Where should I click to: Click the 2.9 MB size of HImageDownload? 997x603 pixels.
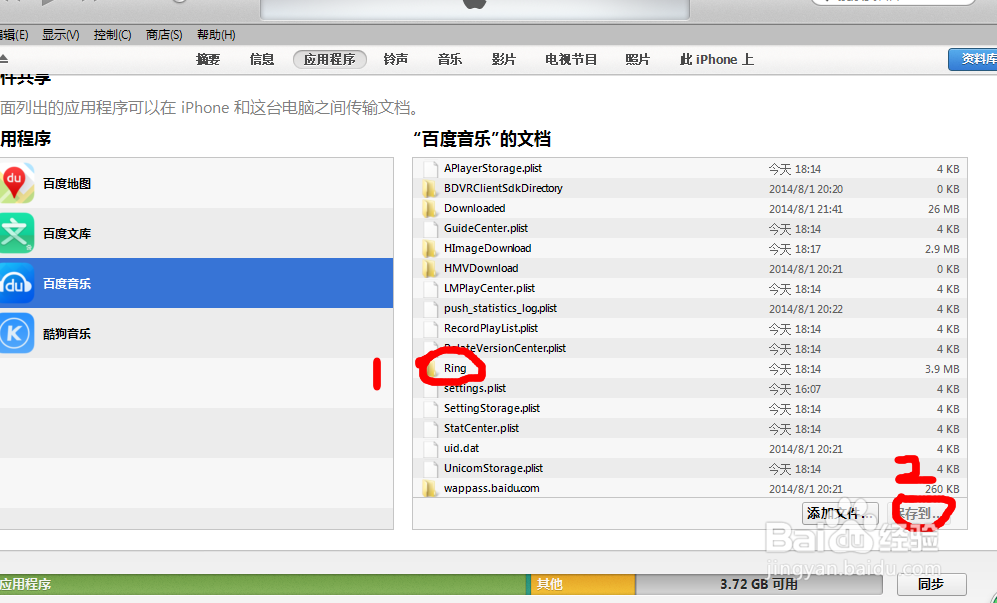click(942, 249)
